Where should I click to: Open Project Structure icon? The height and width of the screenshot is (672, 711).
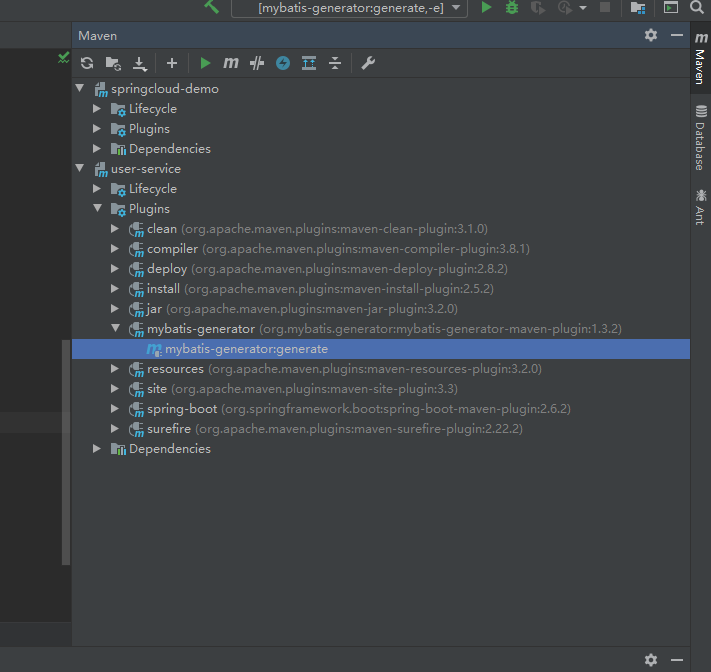[638, 7]
